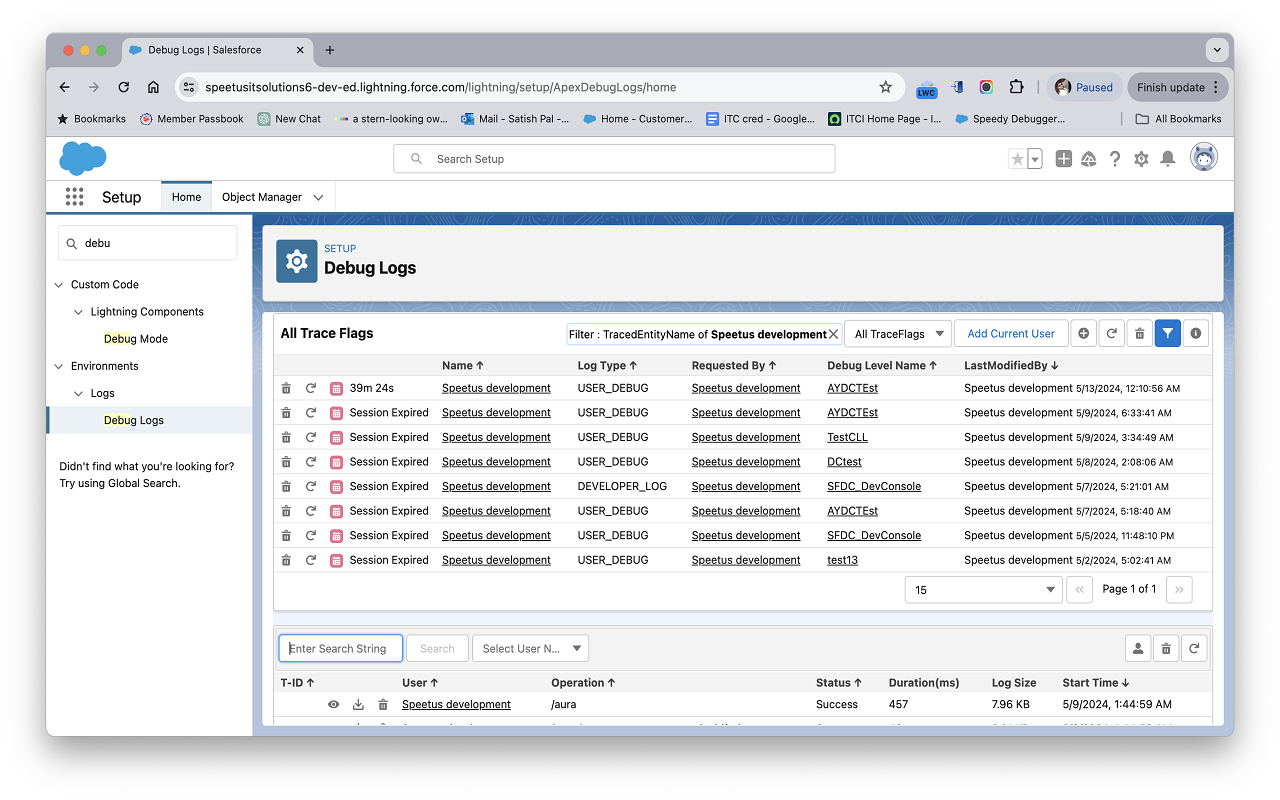This screenshot has width=1280, height=800.
Task: Delete selected trace flags using trash icon
Action: (x=1139, y=332)
